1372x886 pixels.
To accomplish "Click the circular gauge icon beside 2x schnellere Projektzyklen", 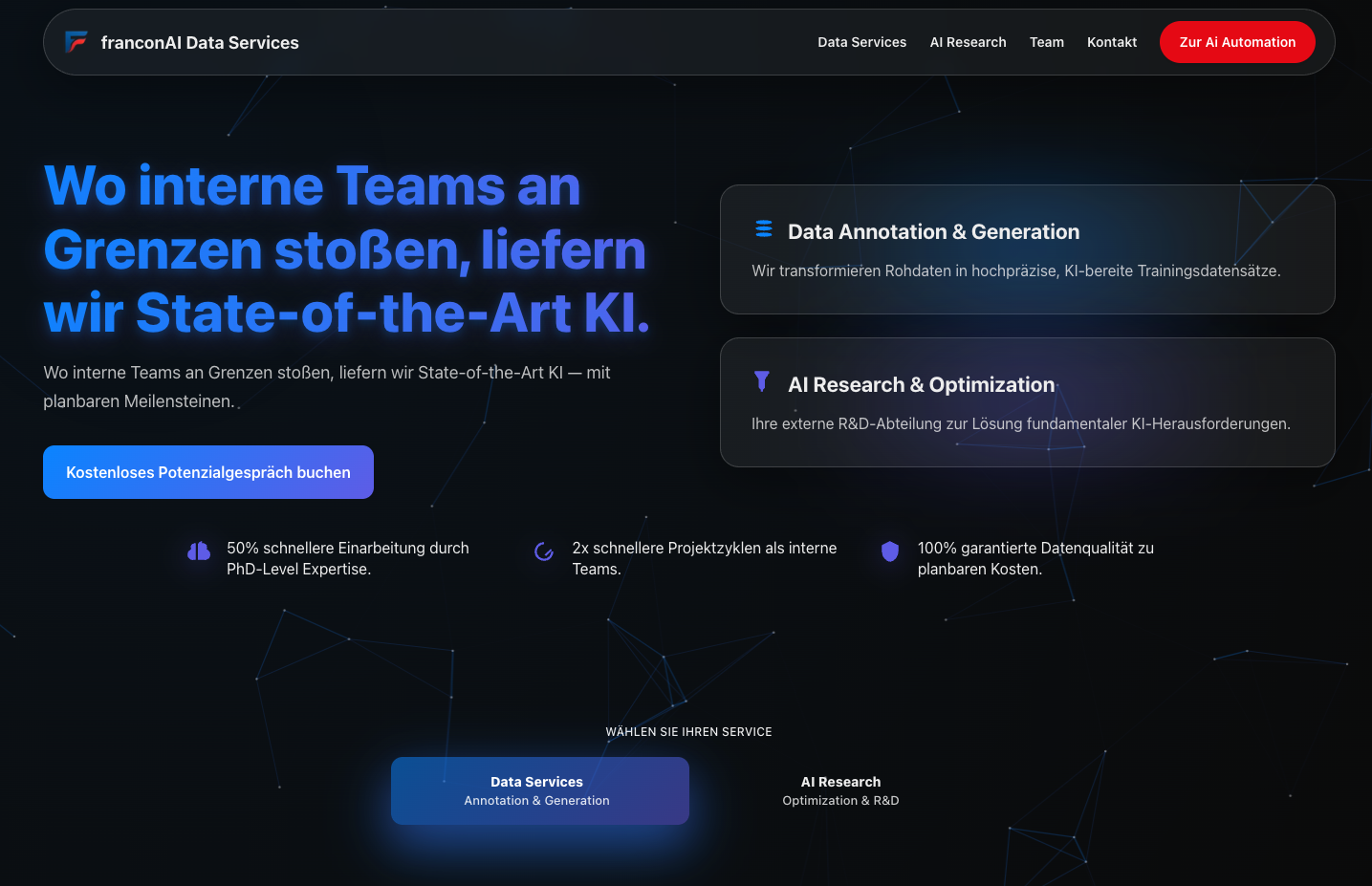I will pos(544,551).
